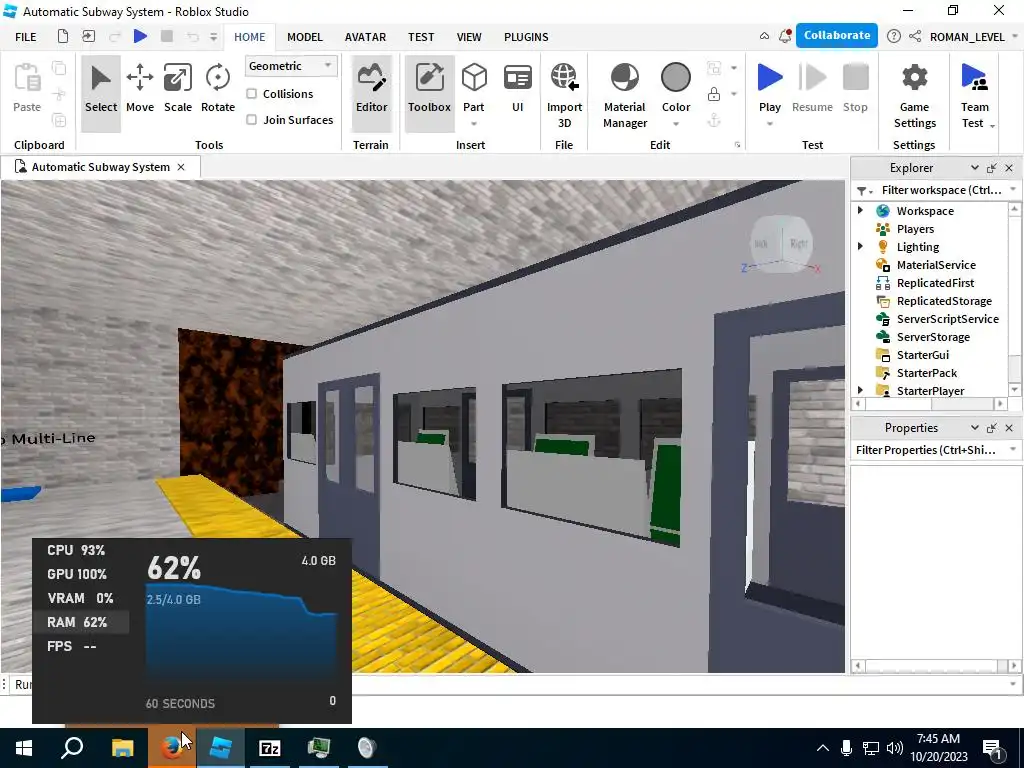The height and width of the screenshot is (768, 1024).
Task: Open the Part dropdown arrow
Action: [x=474, y=123]
